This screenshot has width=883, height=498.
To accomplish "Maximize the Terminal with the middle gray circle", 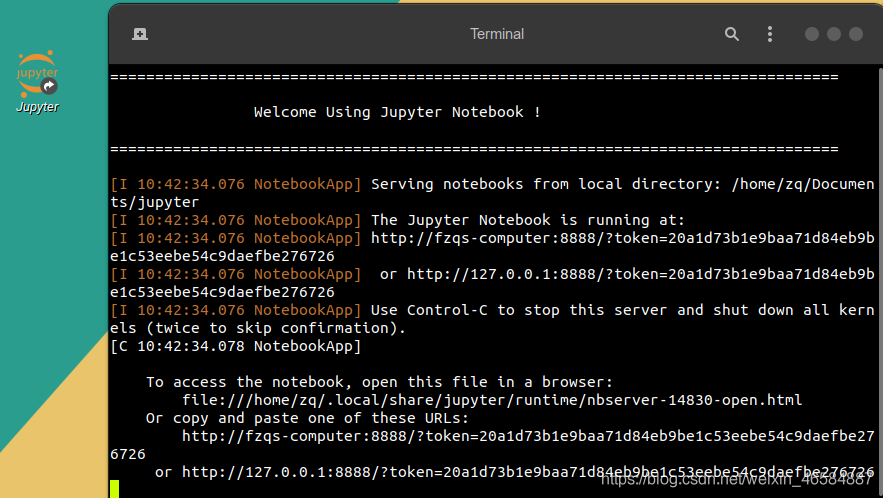I will (833, 34).
